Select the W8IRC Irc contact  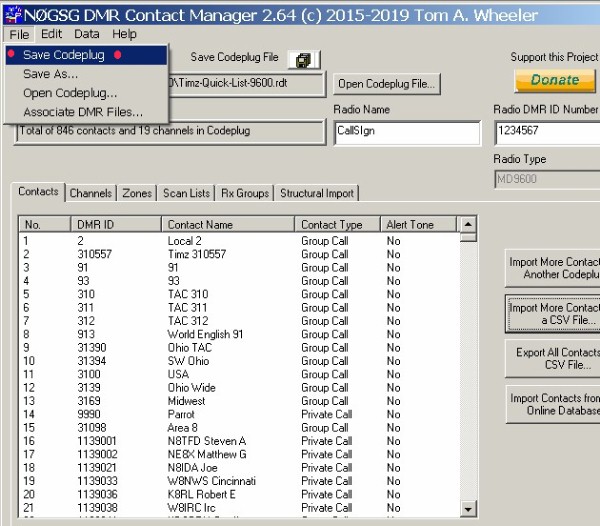(239, 508)
